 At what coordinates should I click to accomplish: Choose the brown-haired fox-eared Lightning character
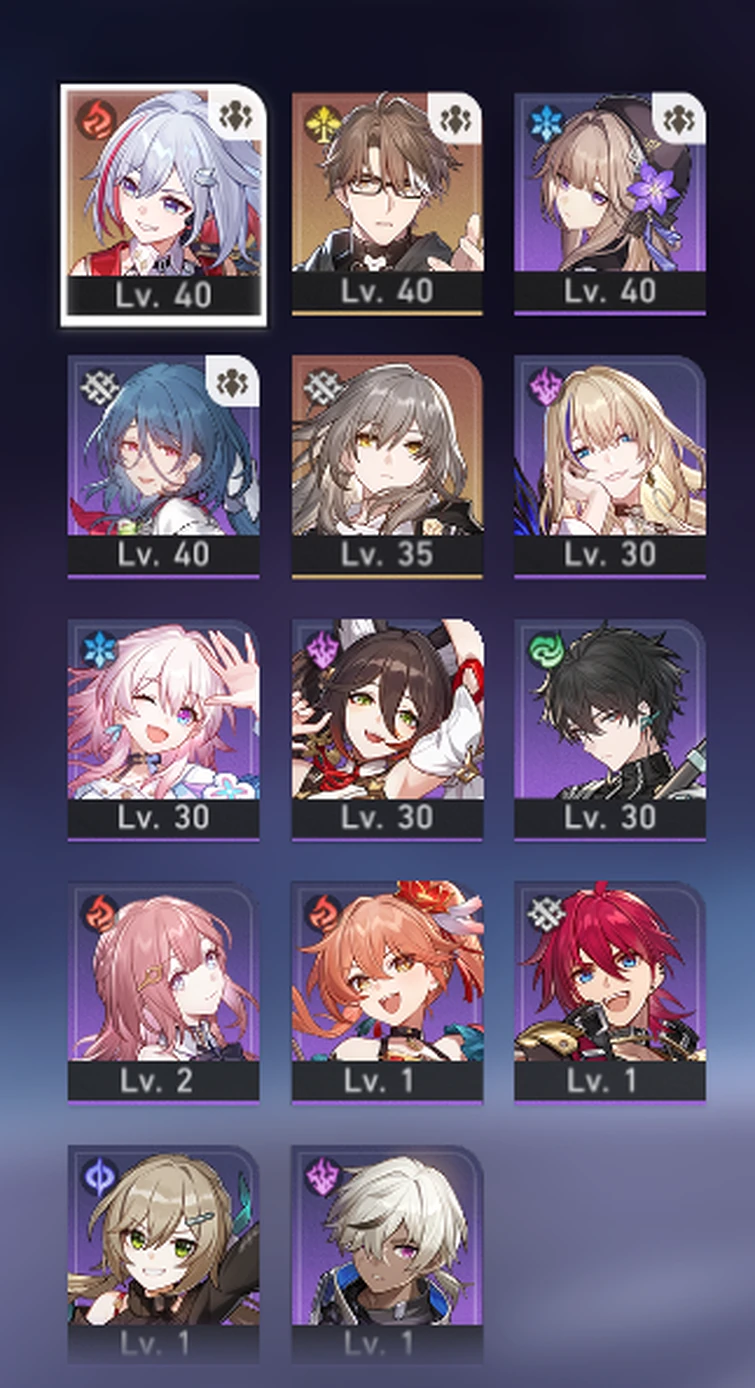tap(387, 729)
